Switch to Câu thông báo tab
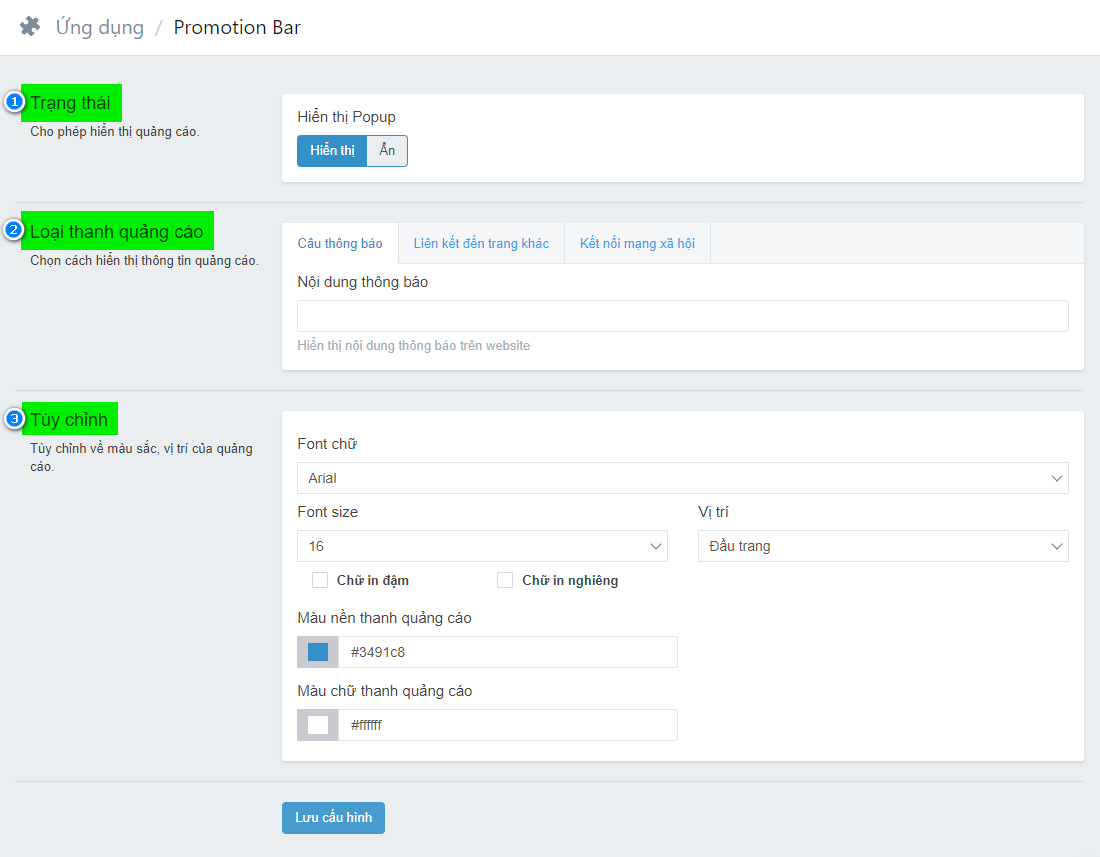Screen dimensions: 1100x857 click(x=340, y=243)
